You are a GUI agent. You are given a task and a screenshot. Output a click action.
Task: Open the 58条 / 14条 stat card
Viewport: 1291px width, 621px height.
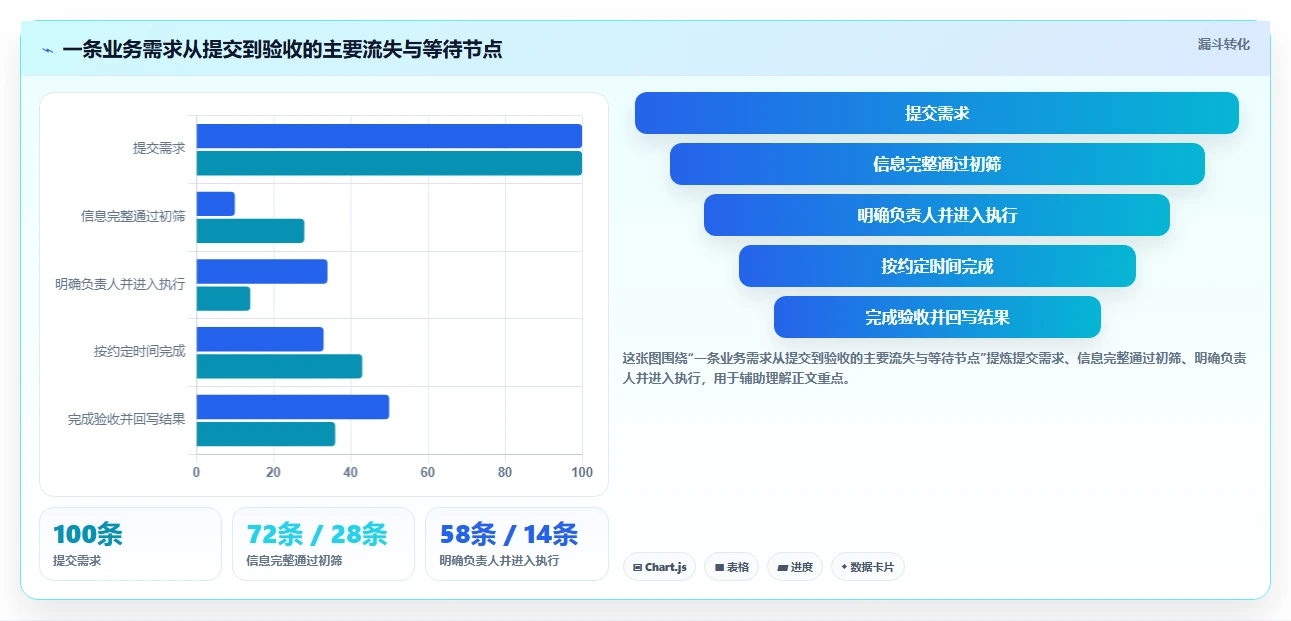click(517, 544)
